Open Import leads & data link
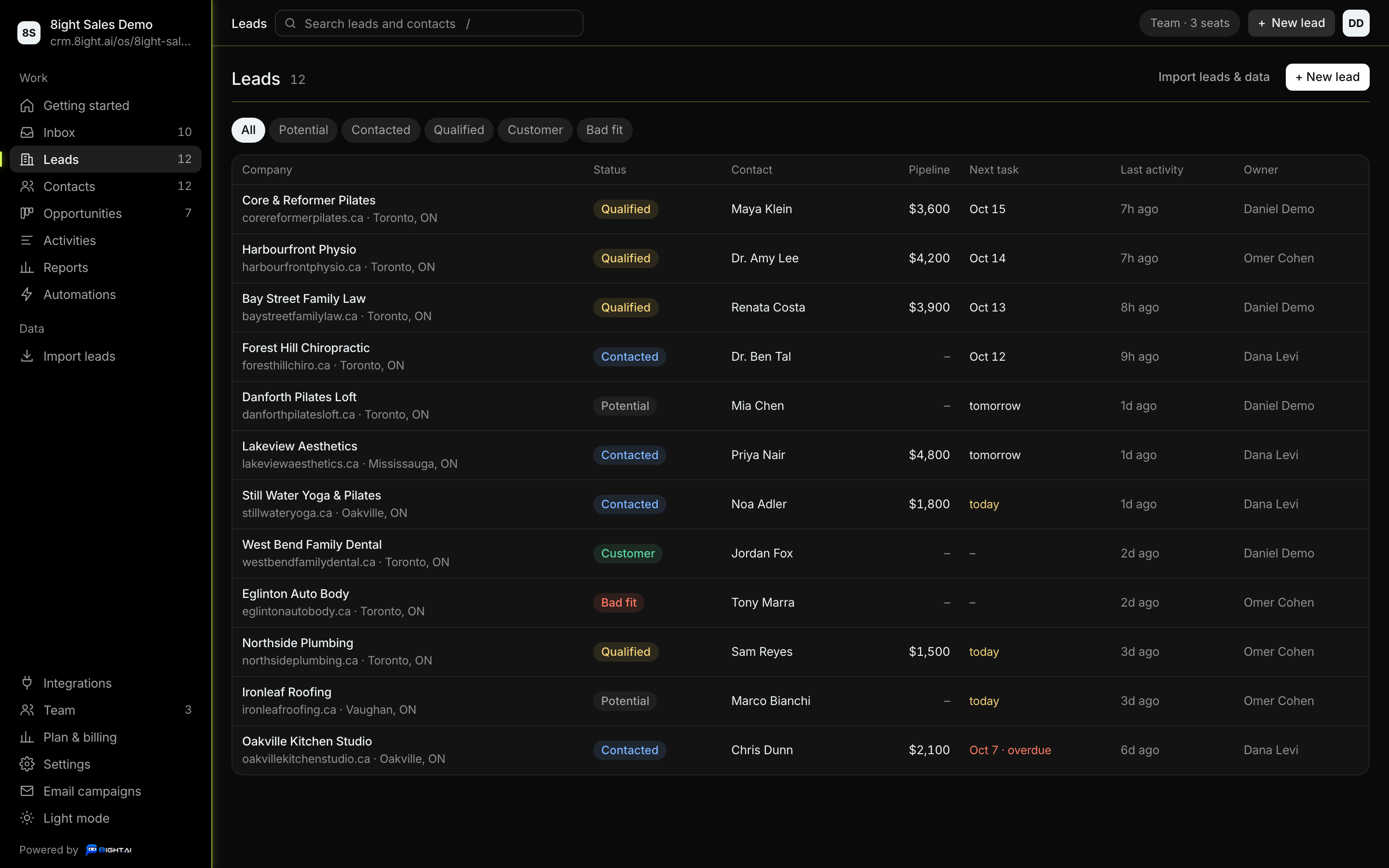The height and width of the screenshot is (868, 1389). click(x=1213, y=77)
